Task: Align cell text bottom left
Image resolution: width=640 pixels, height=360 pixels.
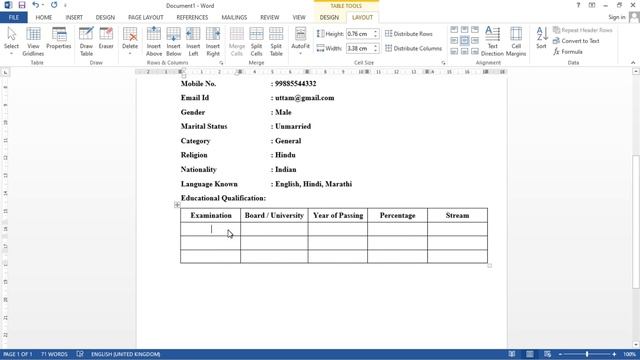Action: [x=454, y=51]
